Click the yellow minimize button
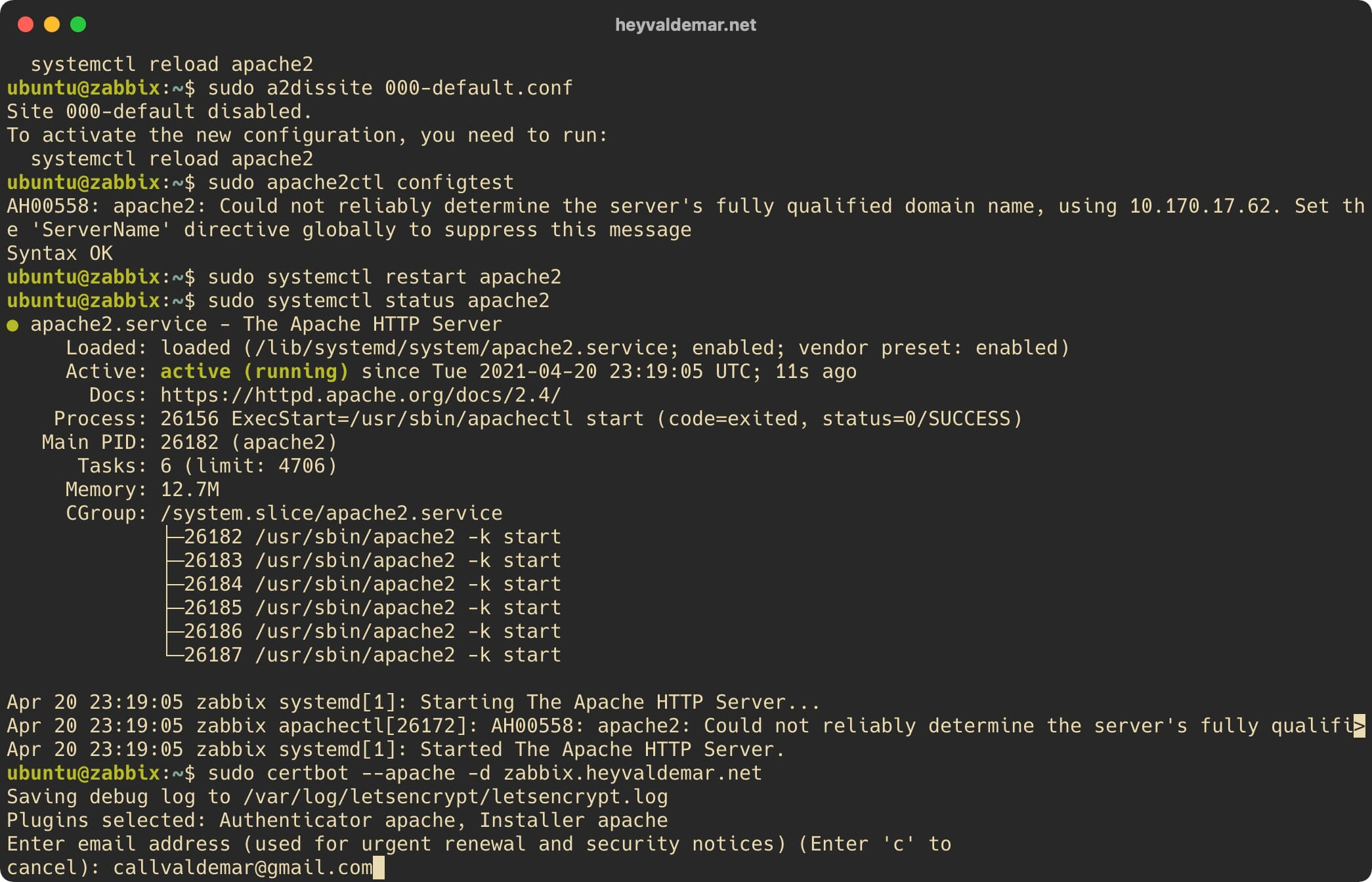Viewport: 1372px width, 882px height. point(52,25)
